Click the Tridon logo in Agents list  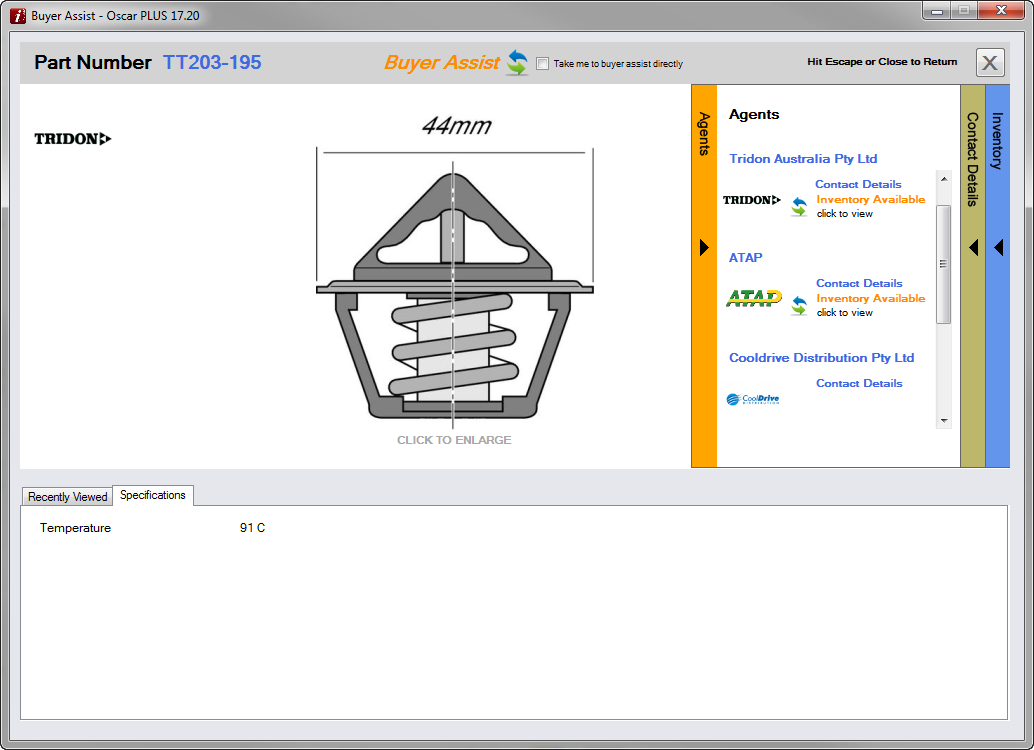752,200
